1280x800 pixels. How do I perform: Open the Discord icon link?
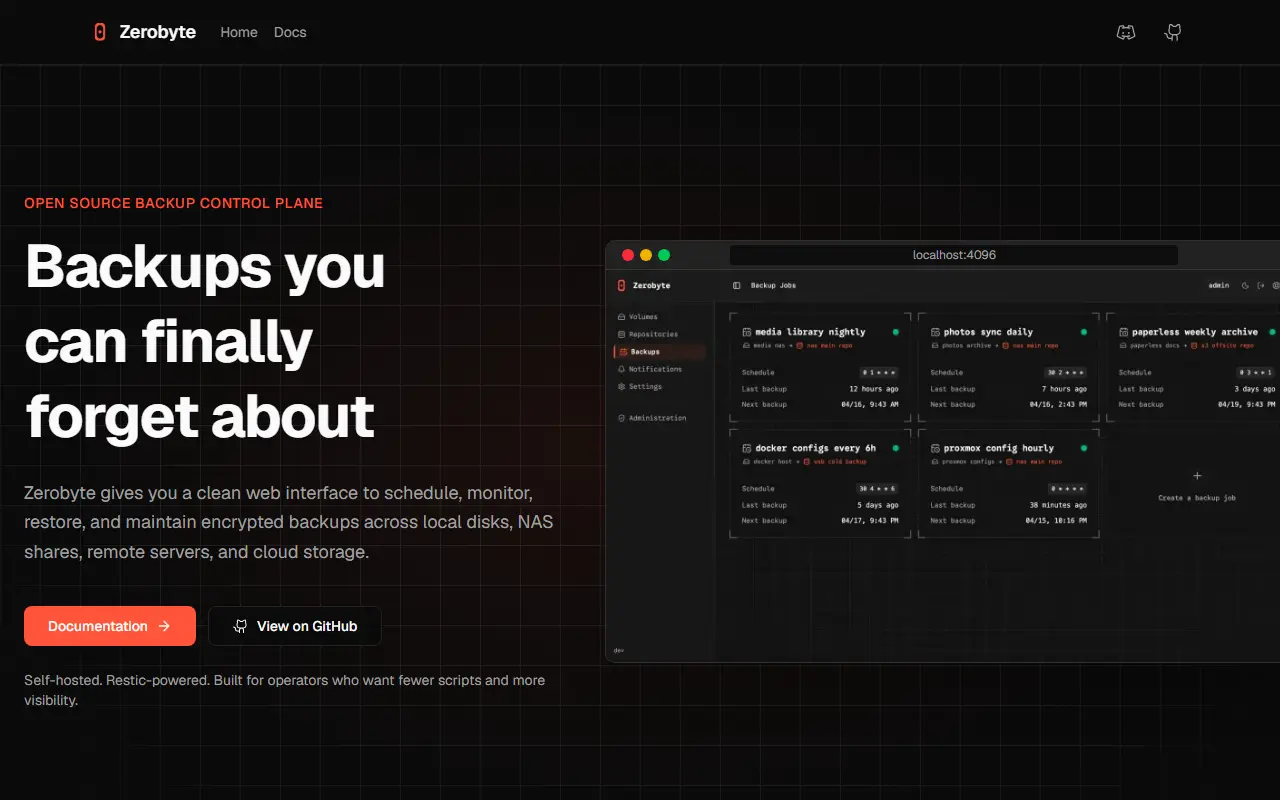1126,33
